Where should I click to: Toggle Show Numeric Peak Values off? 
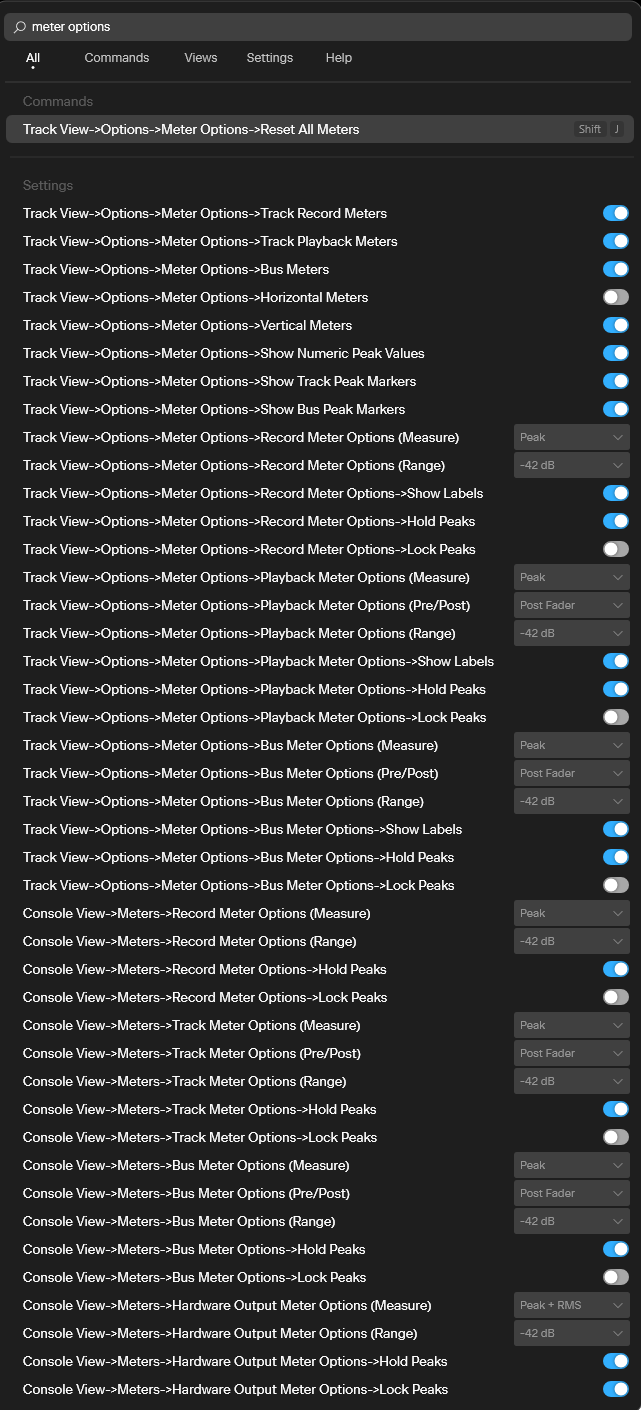coord(615,353)
